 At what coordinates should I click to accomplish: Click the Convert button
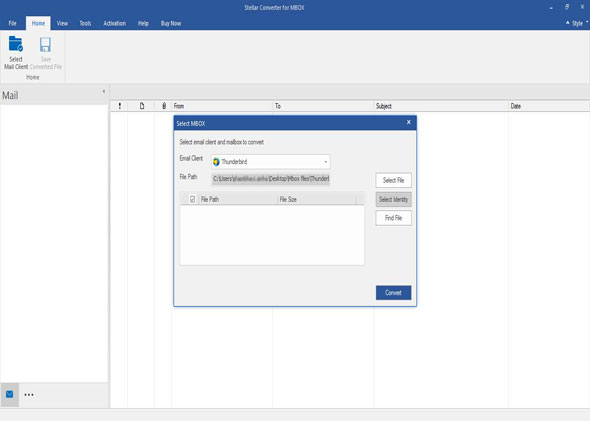393,293
